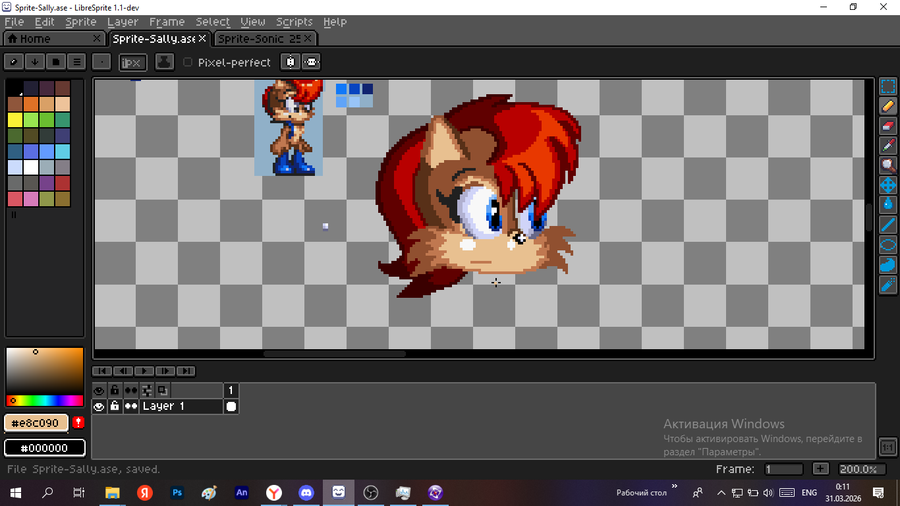Select the Move tool
This screenshot has height=506, width=900.
pos(887,185)
